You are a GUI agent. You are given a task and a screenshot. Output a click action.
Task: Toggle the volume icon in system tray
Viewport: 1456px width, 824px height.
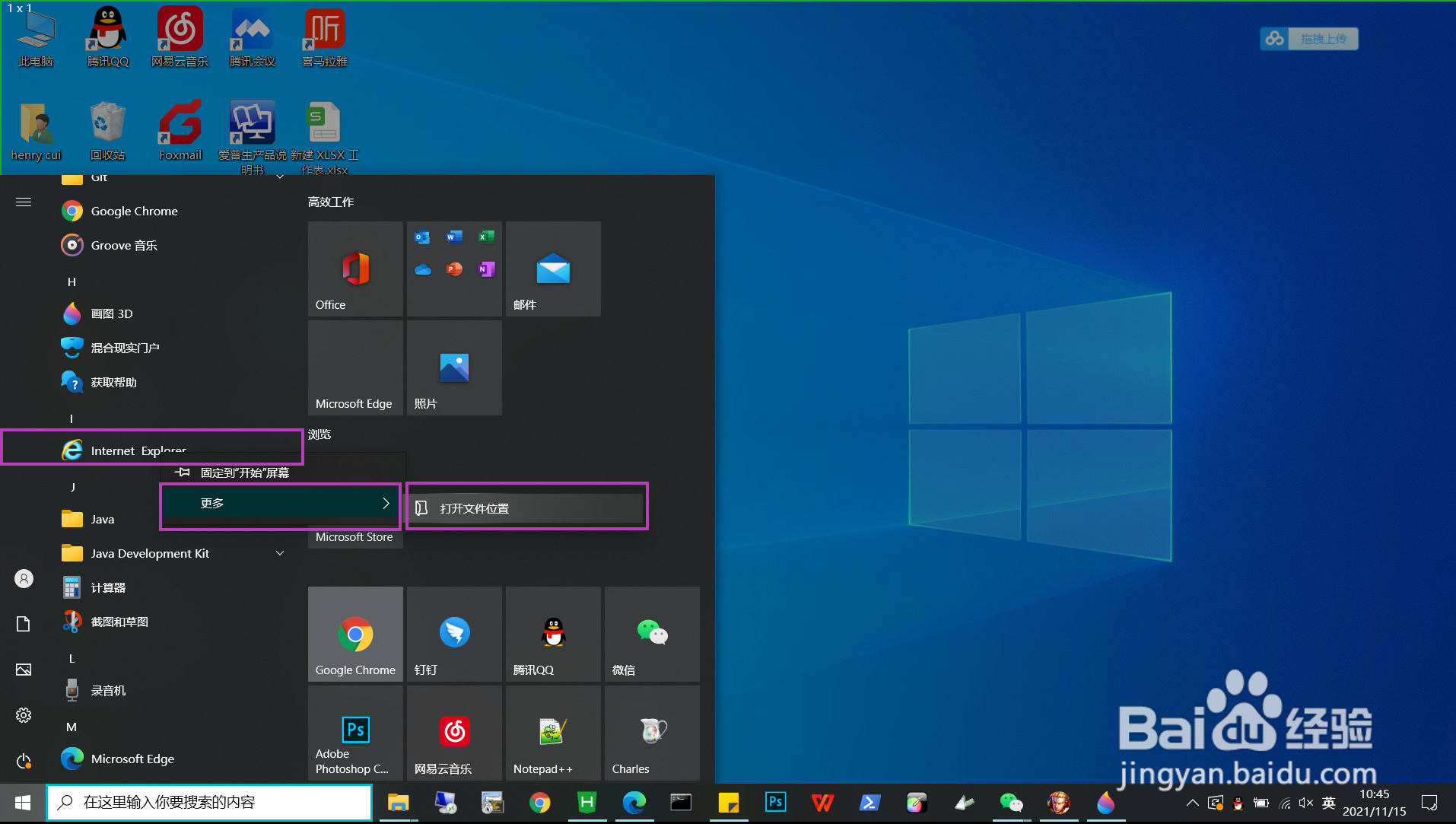[x=1305, y=803]
